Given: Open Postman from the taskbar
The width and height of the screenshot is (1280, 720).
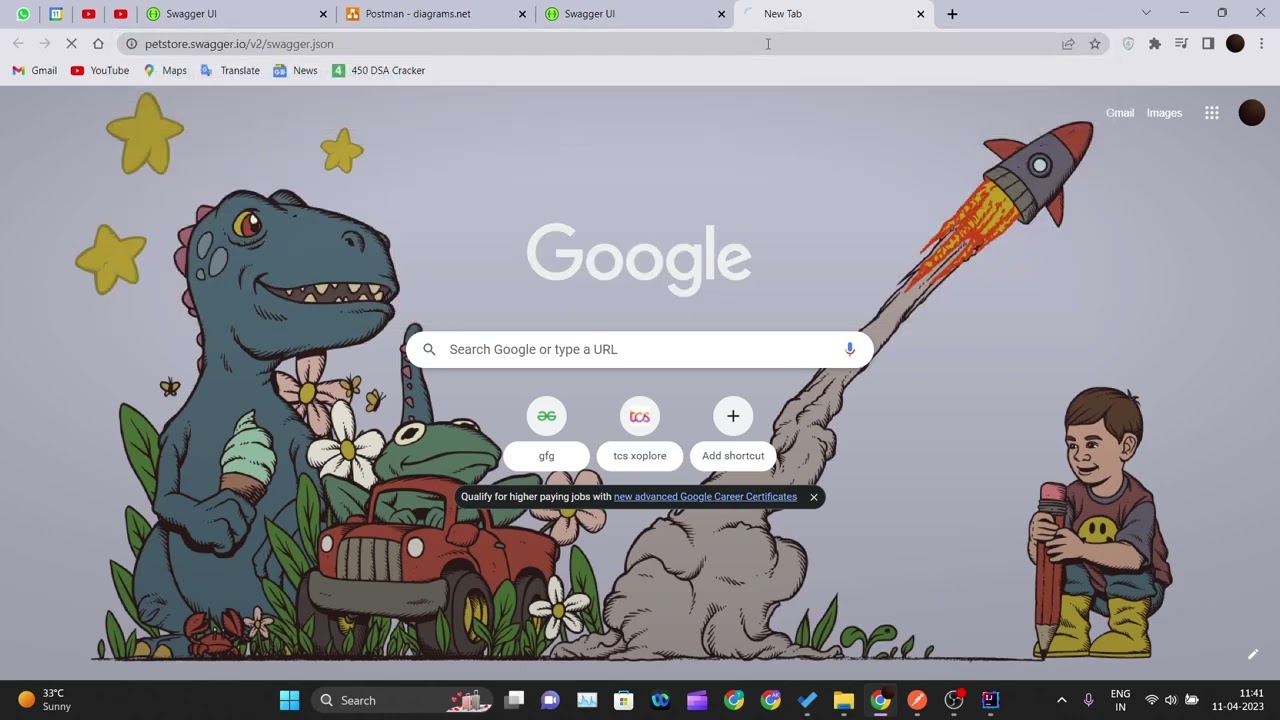Looking at the screenshot, I should [917, 700].
